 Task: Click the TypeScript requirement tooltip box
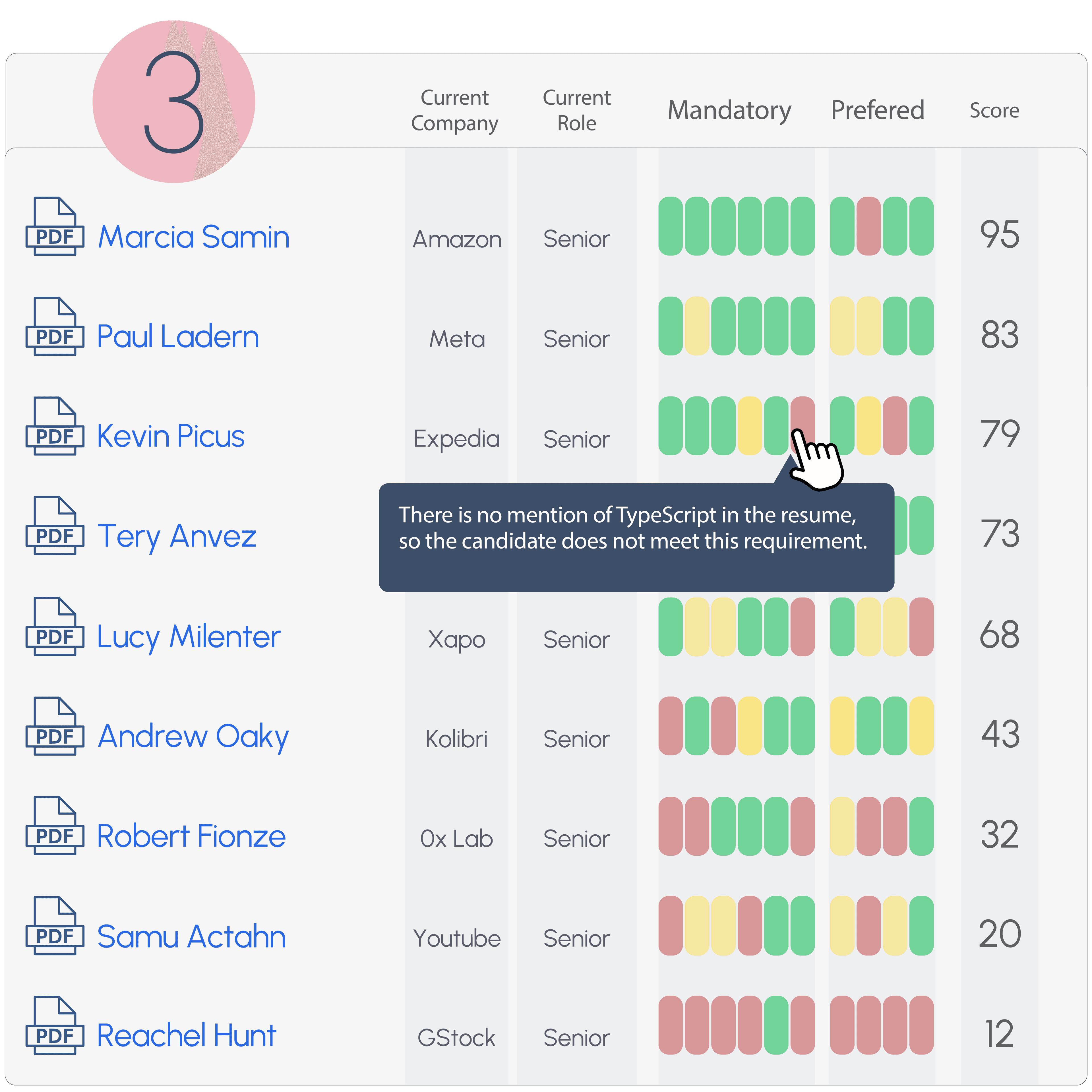pos(636,537)
